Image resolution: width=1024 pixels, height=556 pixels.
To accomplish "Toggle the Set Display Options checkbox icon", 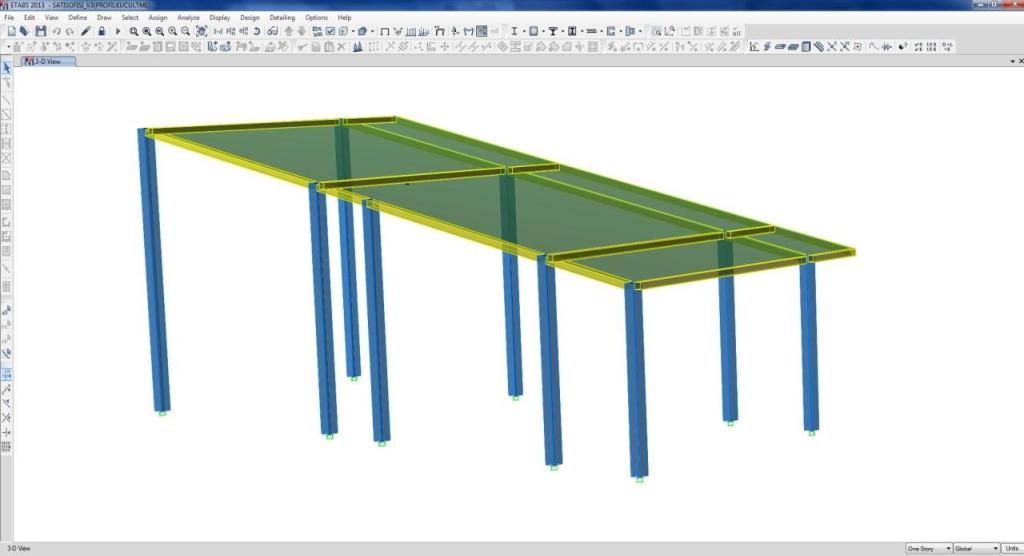I will pyautogui.click(x=331, y=31).
